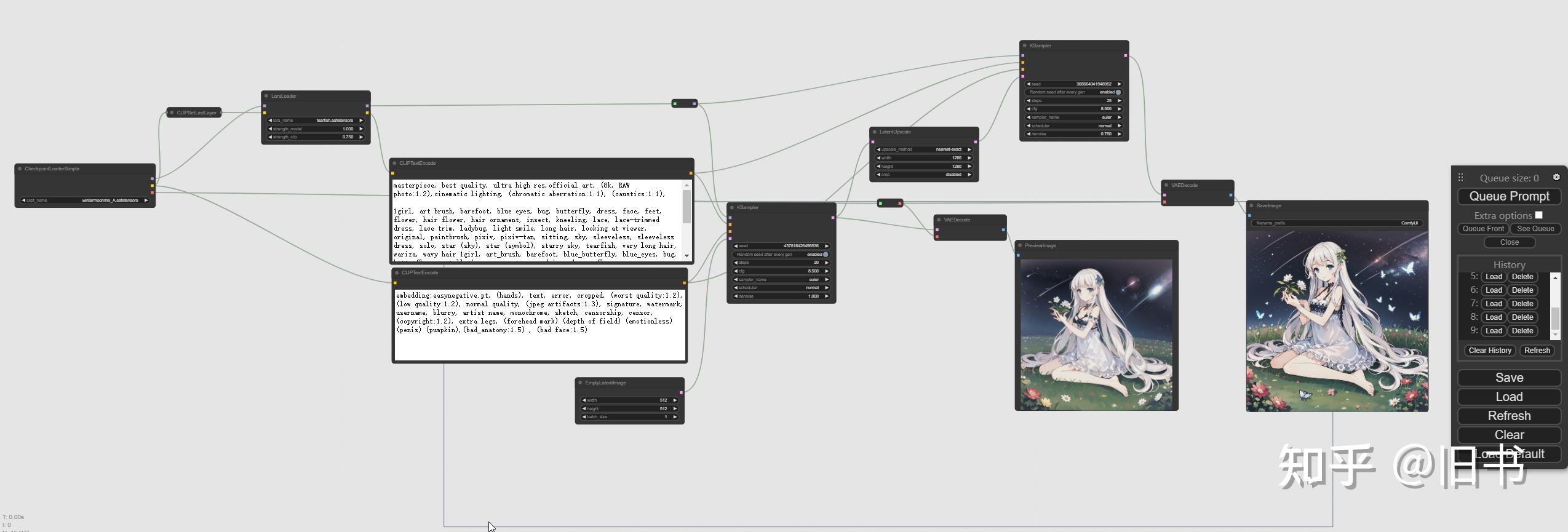Toggle random seed on lower KSampler
1568x532 pixels.
781,254
